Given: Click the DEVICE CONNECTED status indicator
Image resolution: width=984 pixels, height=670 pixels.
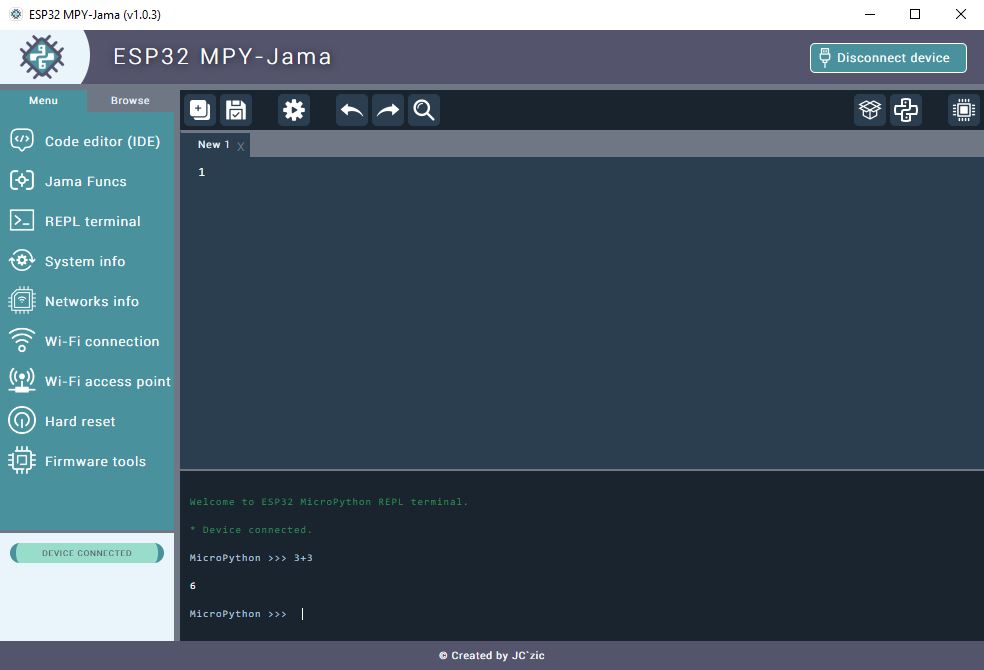Looking at the screenshot, I should pyautogui.click(x=87, y=553).
